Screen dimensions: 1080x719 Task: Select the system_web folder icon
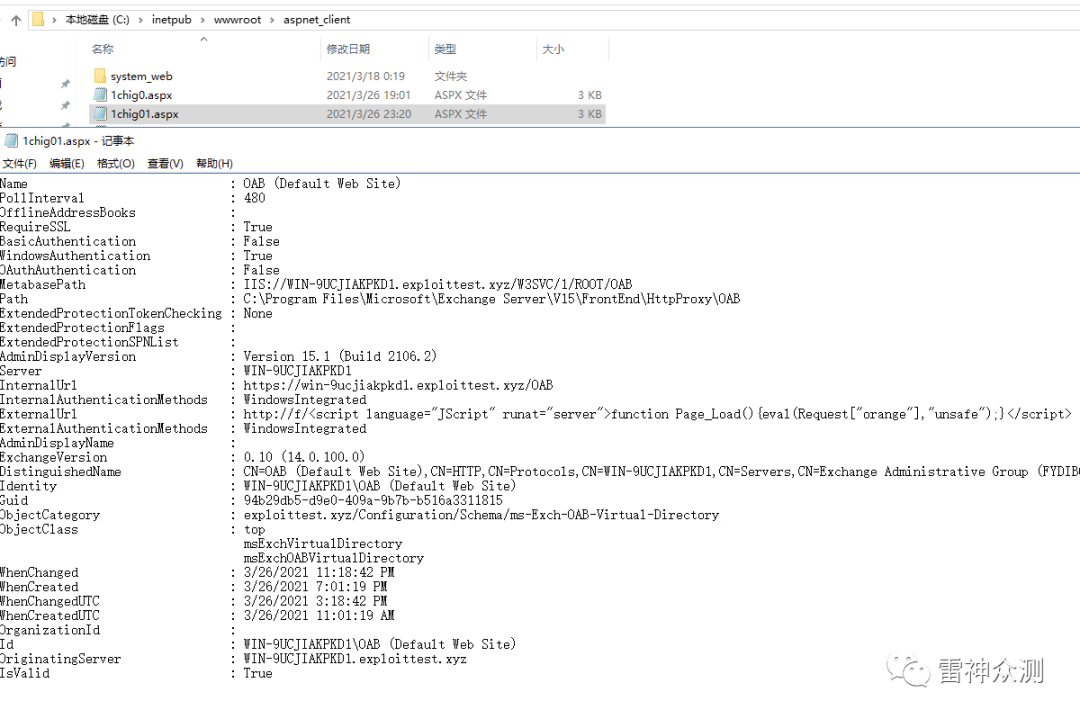(100, 76)
